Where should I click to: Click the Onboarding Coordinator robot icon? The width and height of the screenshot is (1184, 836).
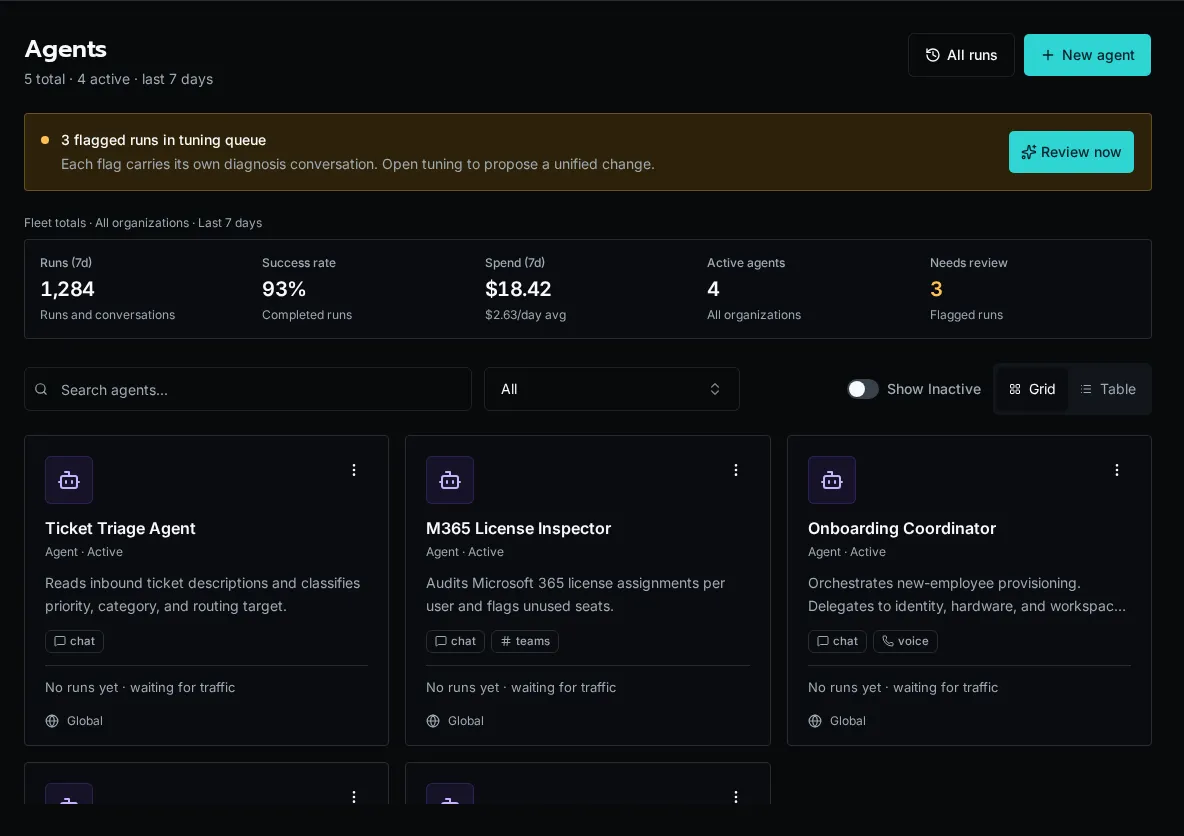(831, 480)
